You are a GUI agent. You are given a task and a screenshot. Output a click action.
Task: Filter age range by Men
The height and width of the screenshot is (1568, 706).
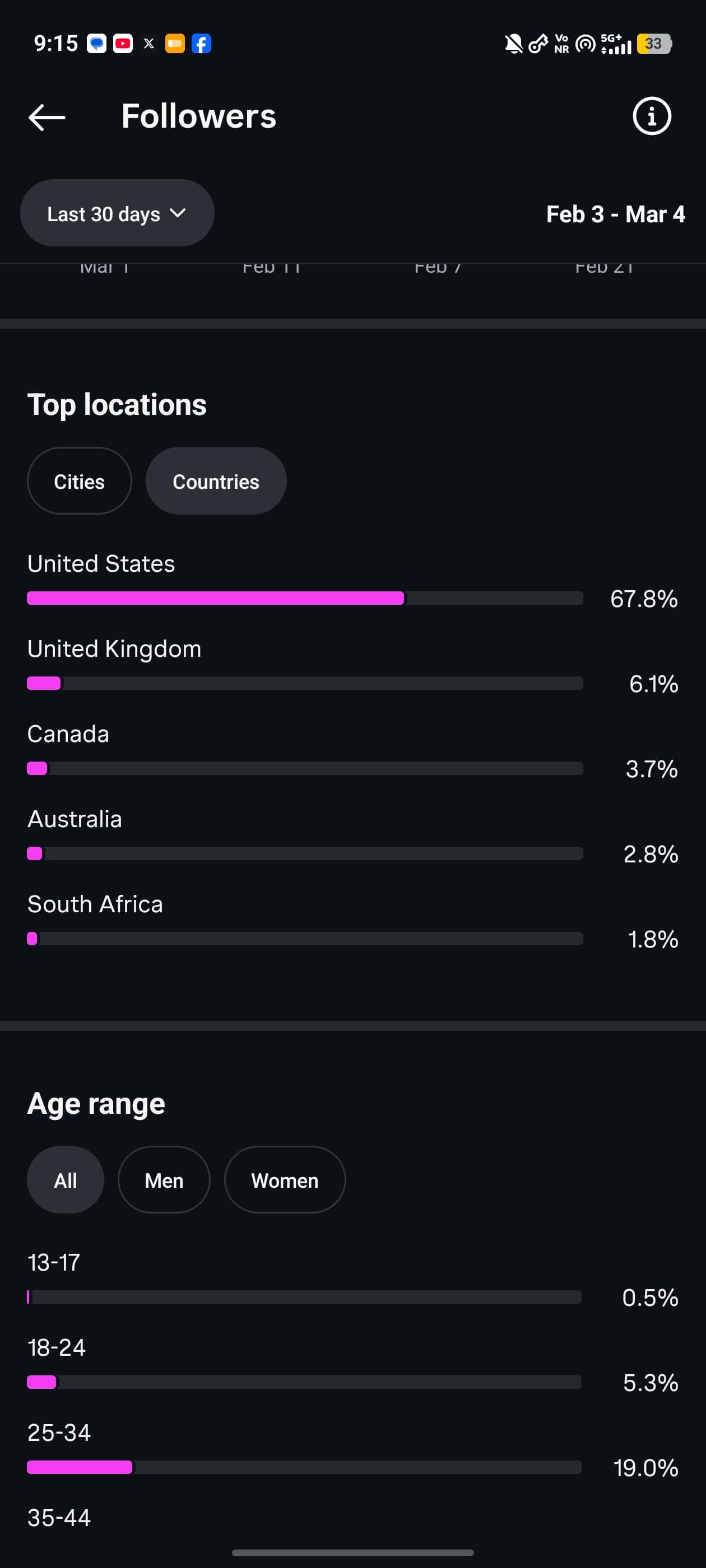[x=164, y=1180]
